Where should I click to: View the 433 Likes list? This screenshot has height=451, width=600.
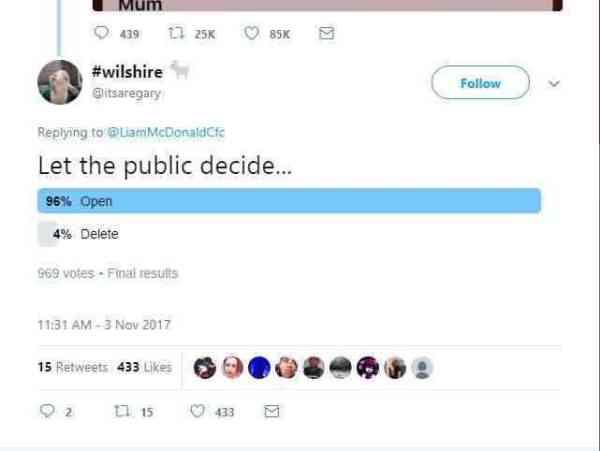point(144,367)
